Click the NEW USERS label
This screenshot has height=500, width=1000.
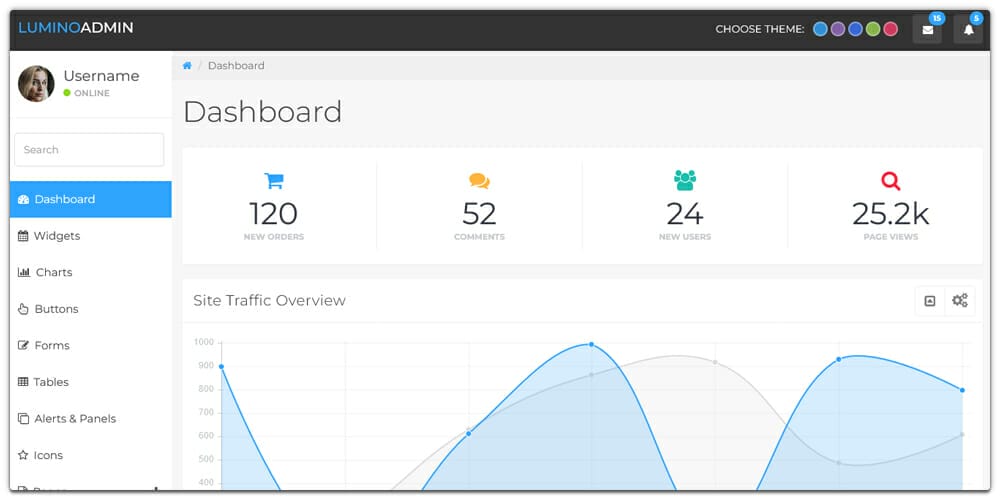(685, 237)
